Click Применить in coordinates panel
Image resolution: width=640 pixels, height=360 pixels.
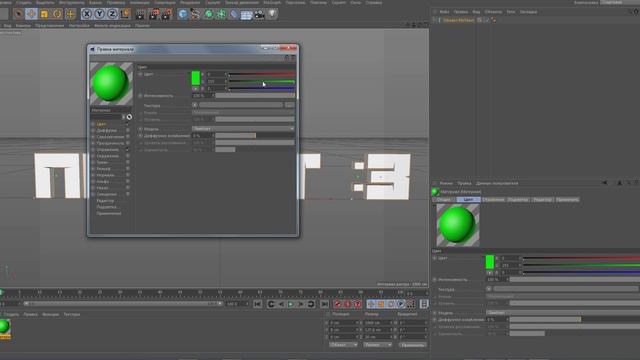click(413, 345)
